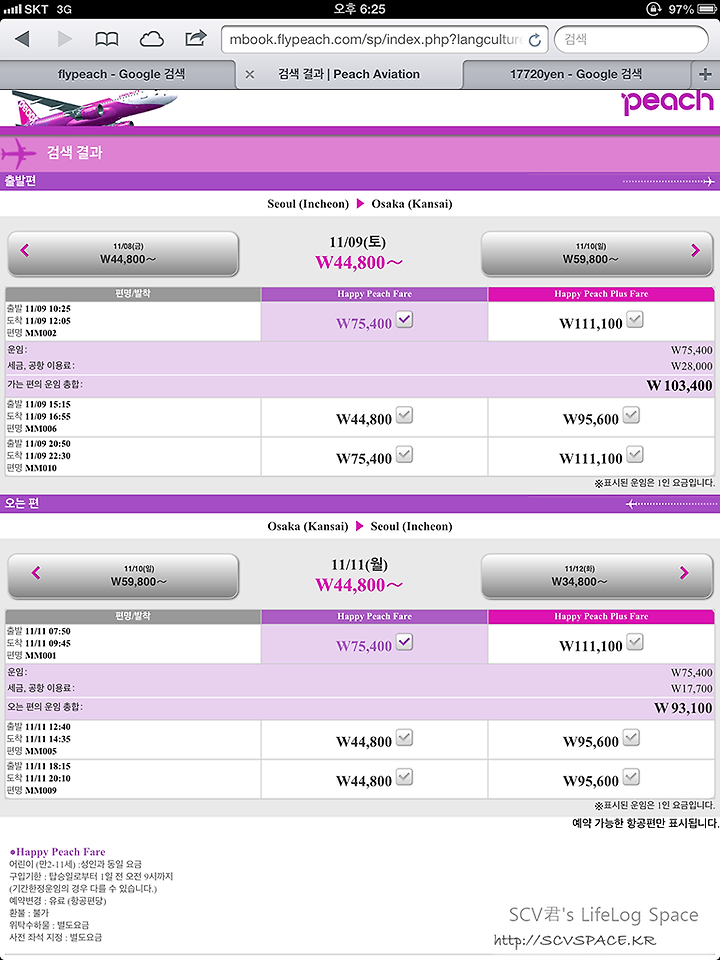
Task: Select MM002 Happy Peach Plus W111,100 checkbox
Action: (635, 319)
